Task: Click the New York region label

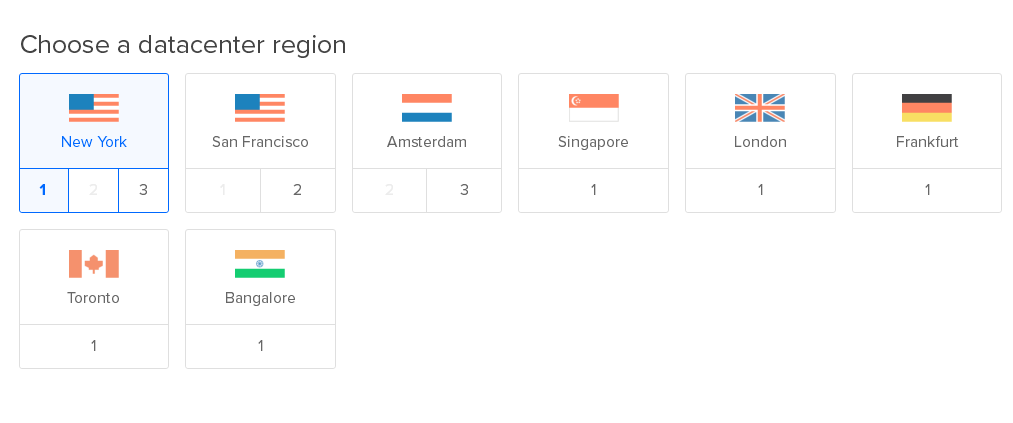Action: (x=94, y=142)
